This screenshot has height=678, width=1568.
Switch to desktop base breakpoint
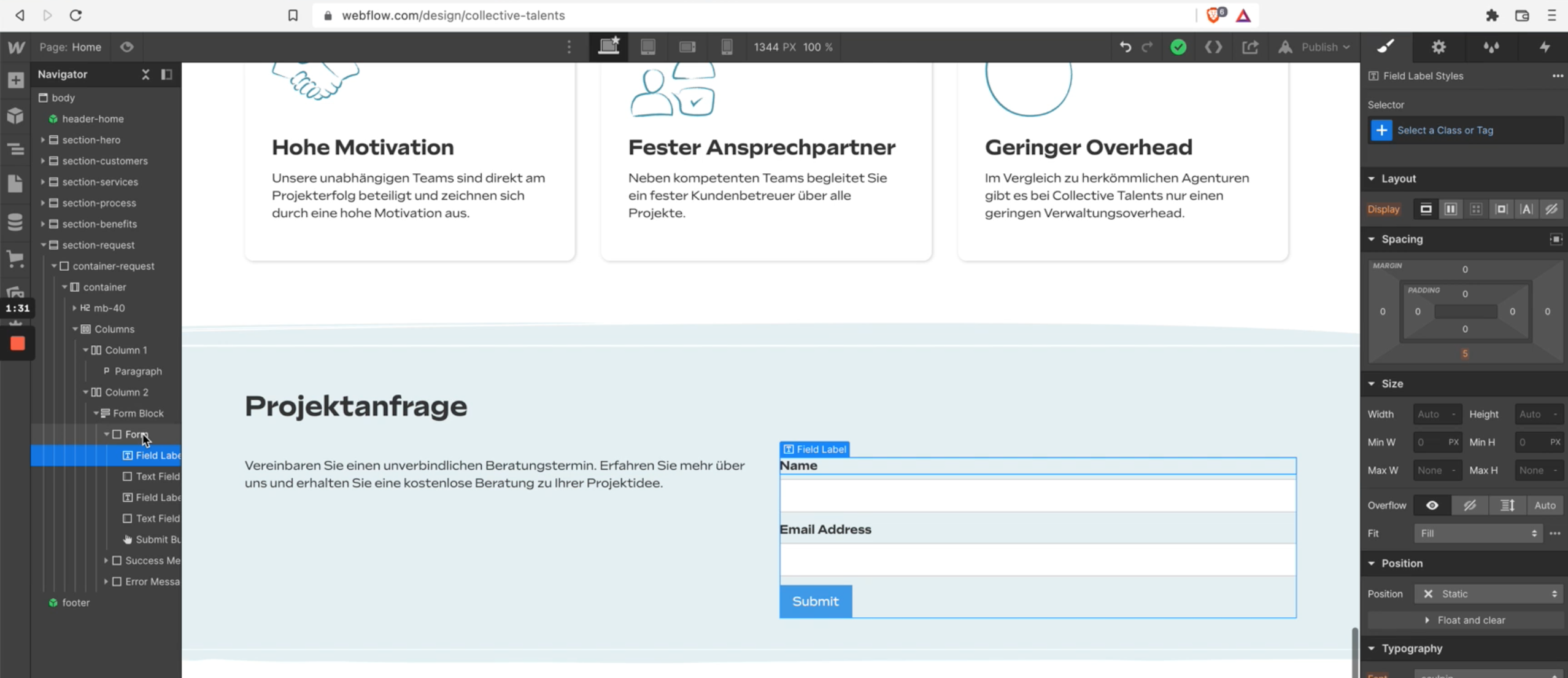pos(609,47)
